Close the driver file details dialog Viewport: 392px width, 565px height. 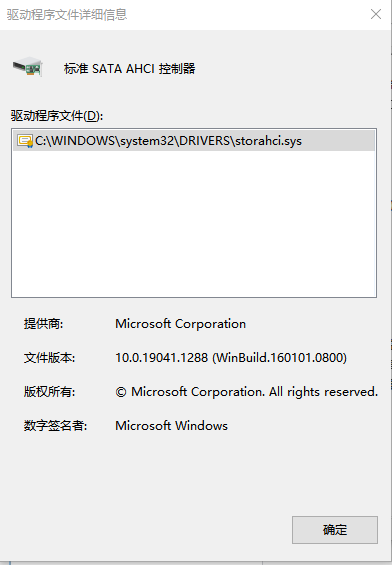click(x=376, y=14)
